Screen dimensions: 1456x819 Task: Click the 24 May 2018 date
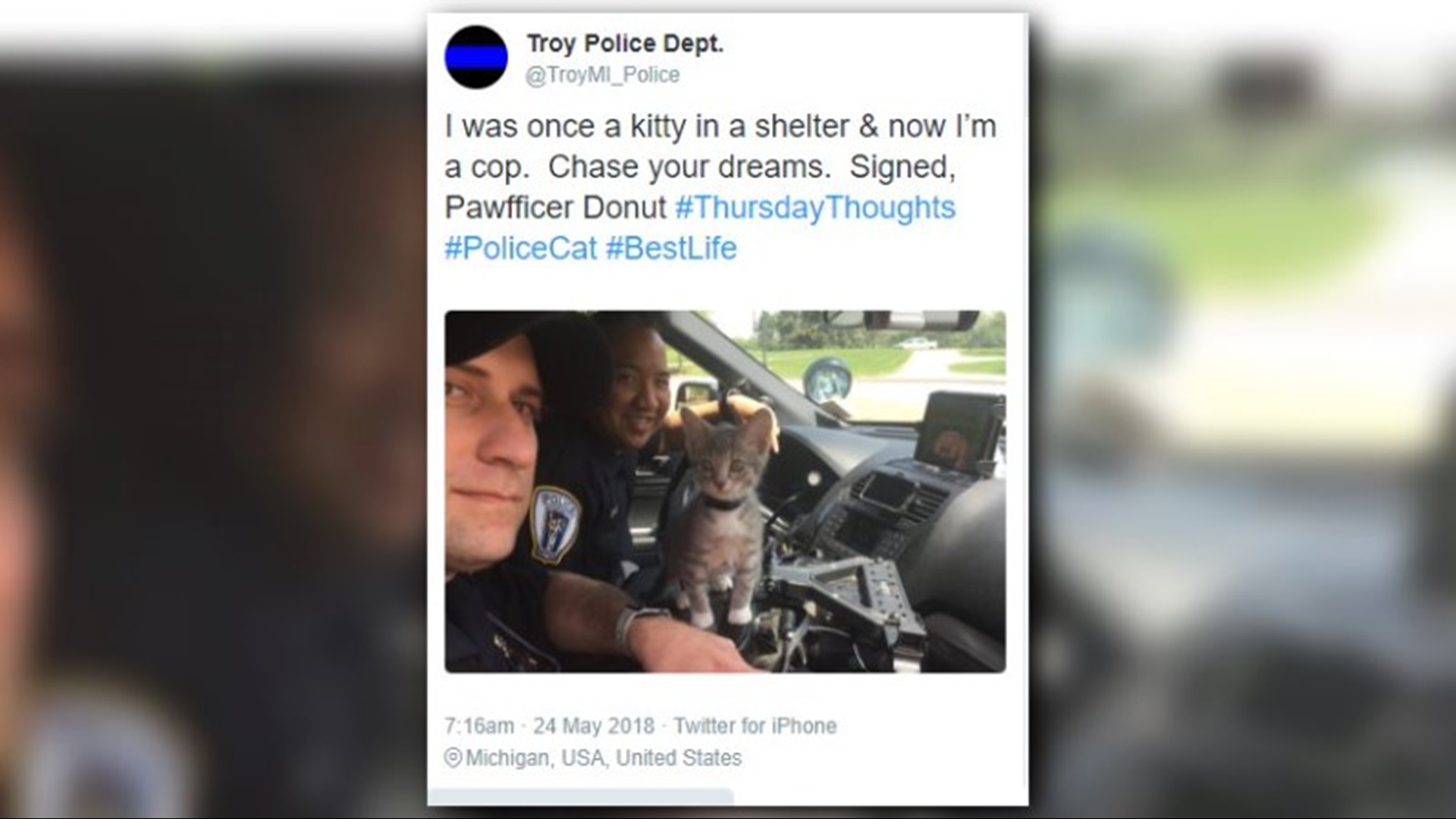[594, 726]
